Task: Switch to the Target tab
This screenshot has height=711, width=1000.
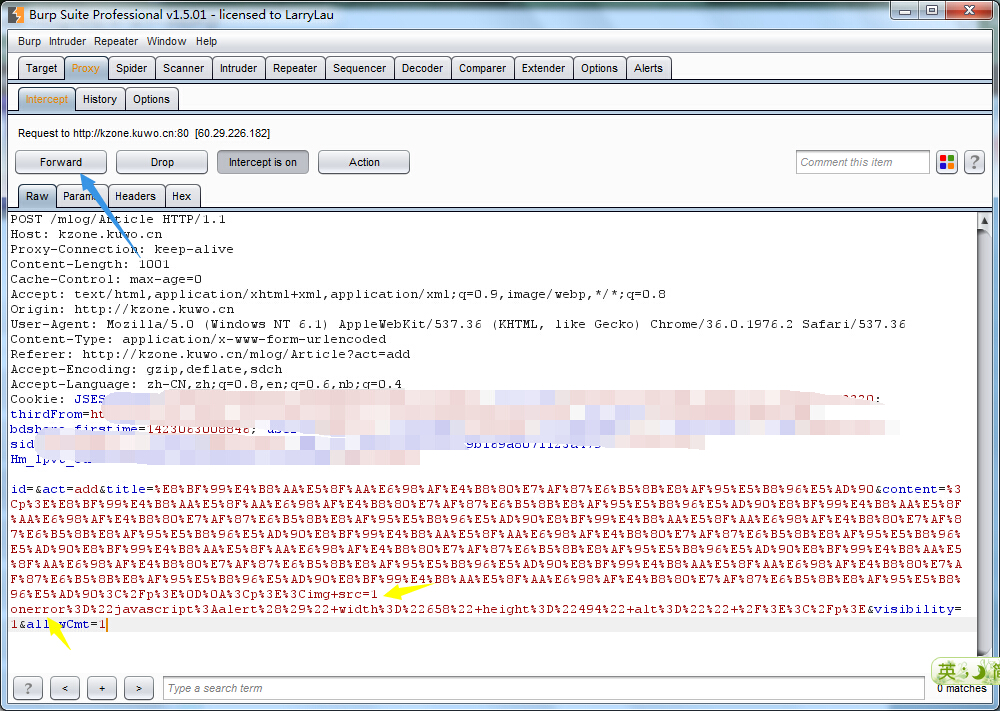Action: pos(41,68)
